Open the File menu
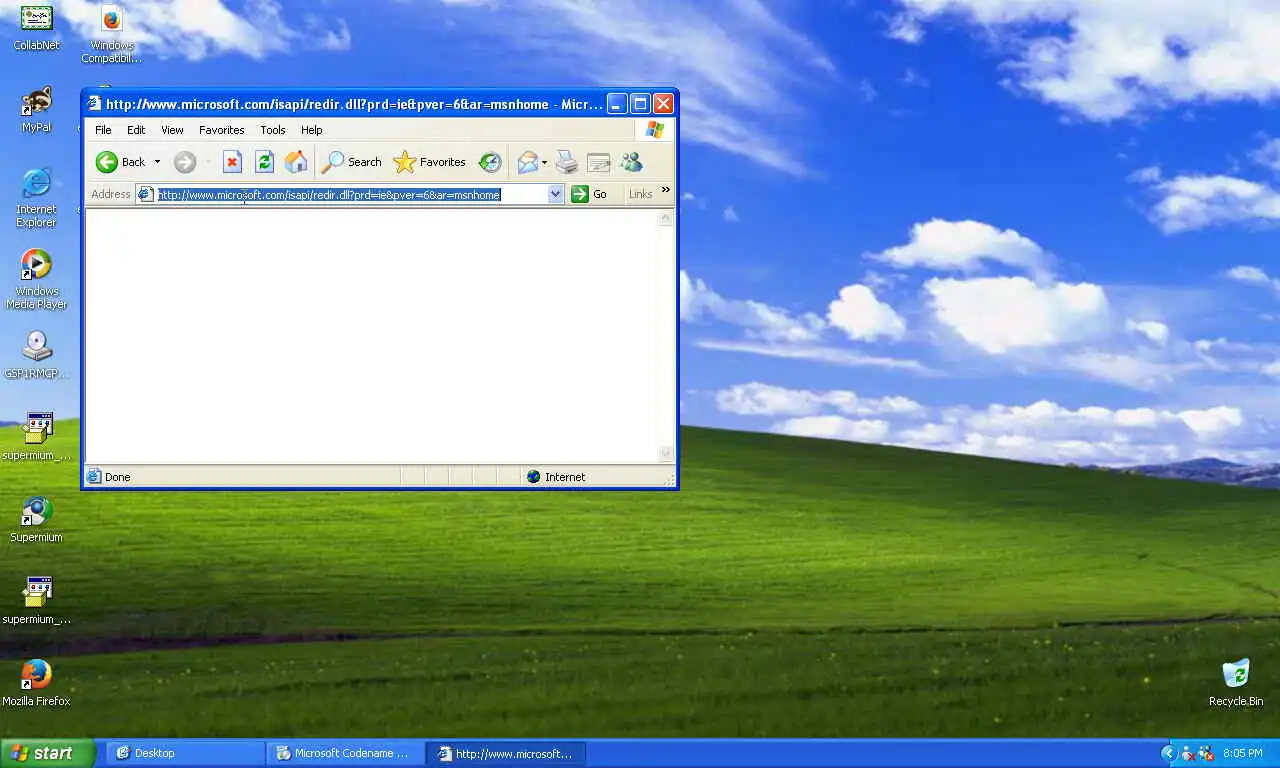The image size is (1280, 768). coord(103,130)
